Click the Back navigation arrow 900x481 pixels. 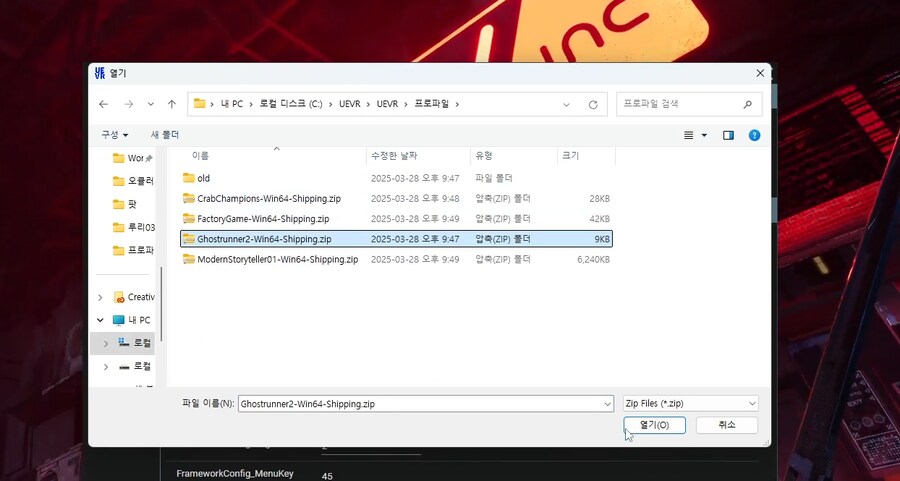tap(104, 104)
